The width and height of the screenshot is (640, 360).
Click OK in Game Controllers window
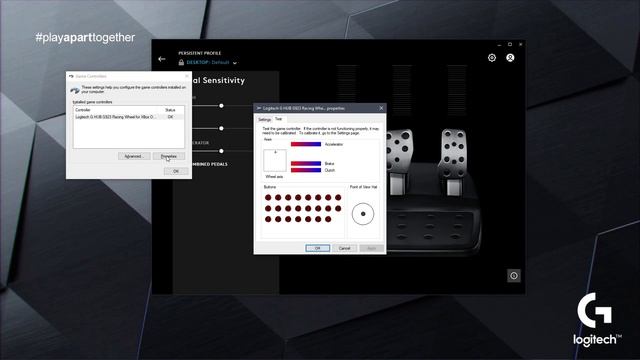coord(176,171)
